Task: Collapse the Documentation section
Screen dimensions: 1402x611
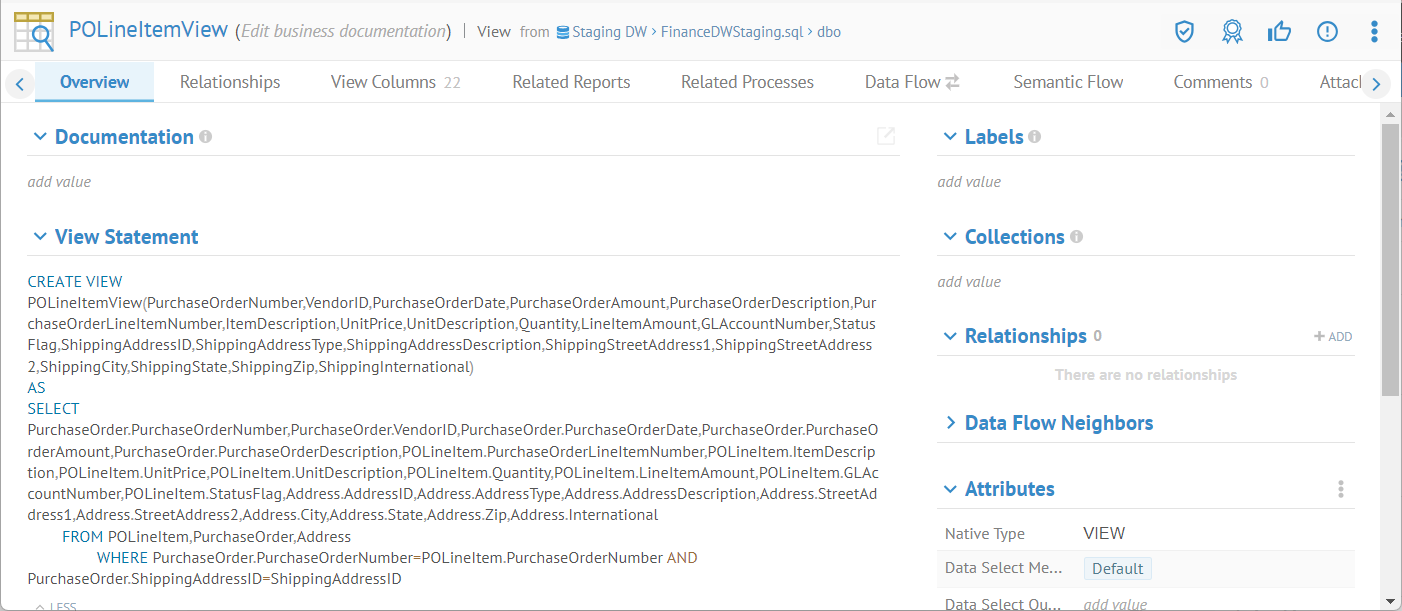Action: click(40, 137)
